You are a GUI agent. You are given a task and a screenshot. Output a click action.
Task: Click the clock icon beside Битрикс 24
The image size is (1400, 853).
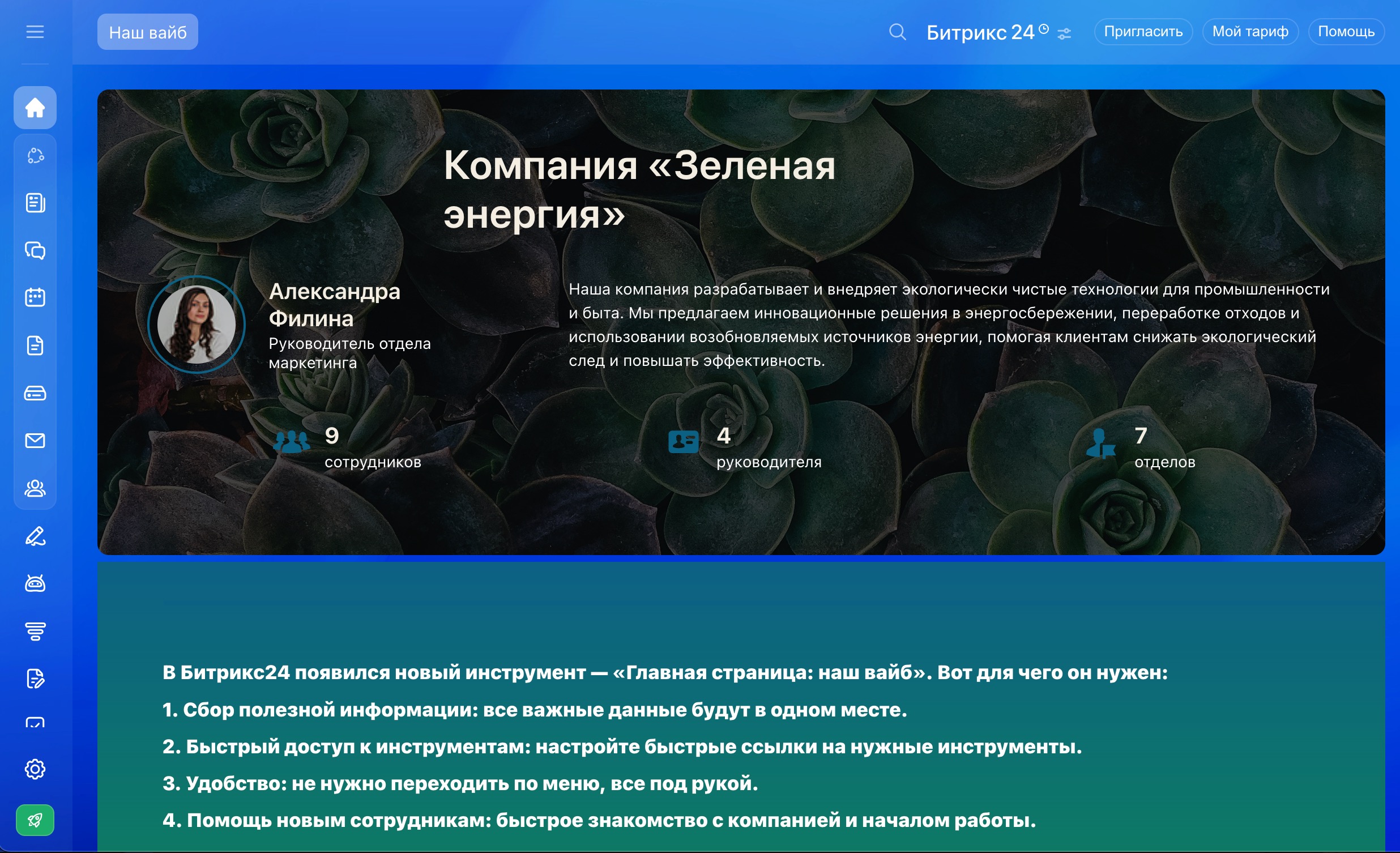coord(1044,28)
